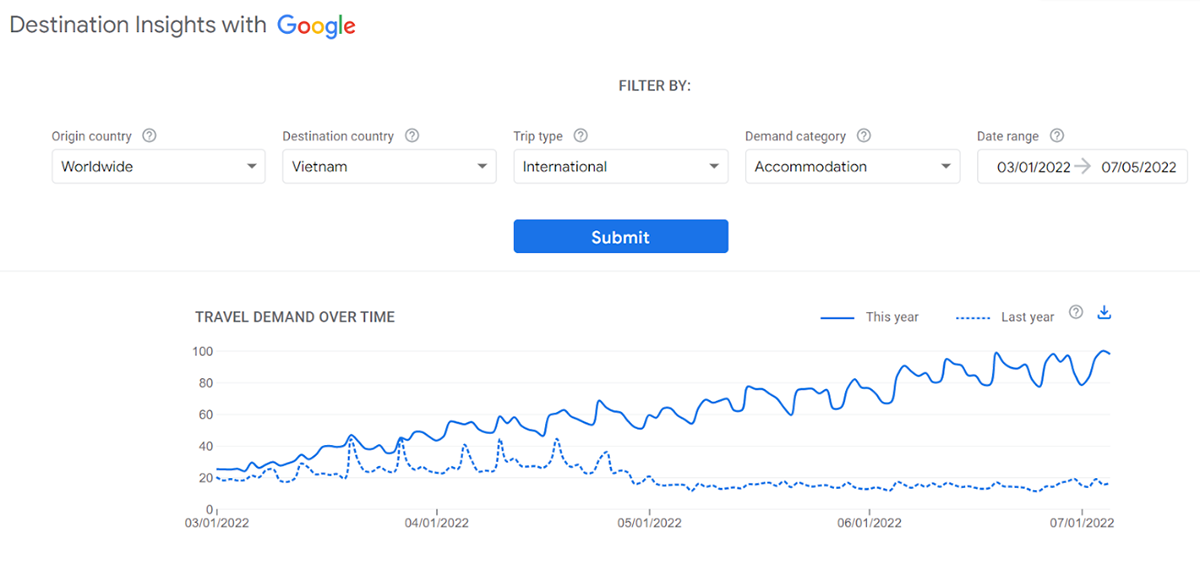Click the help icon beside Origin country
The height and width of the screenshot is (566, 1200).
[x=149, y=136]
